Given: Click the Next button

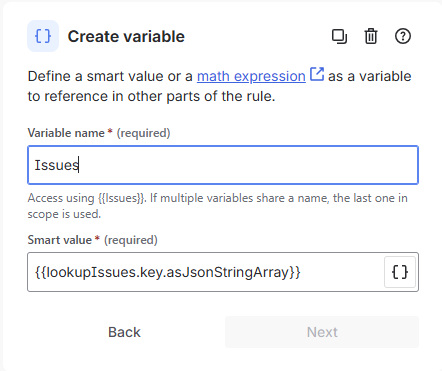Looking at the screenshot, I should click(322, 332).
